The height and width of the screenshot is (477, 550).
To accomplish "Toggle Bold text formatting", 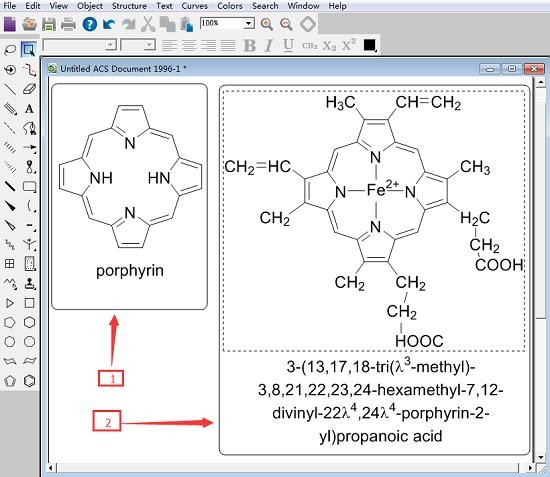I will (249, 46).
